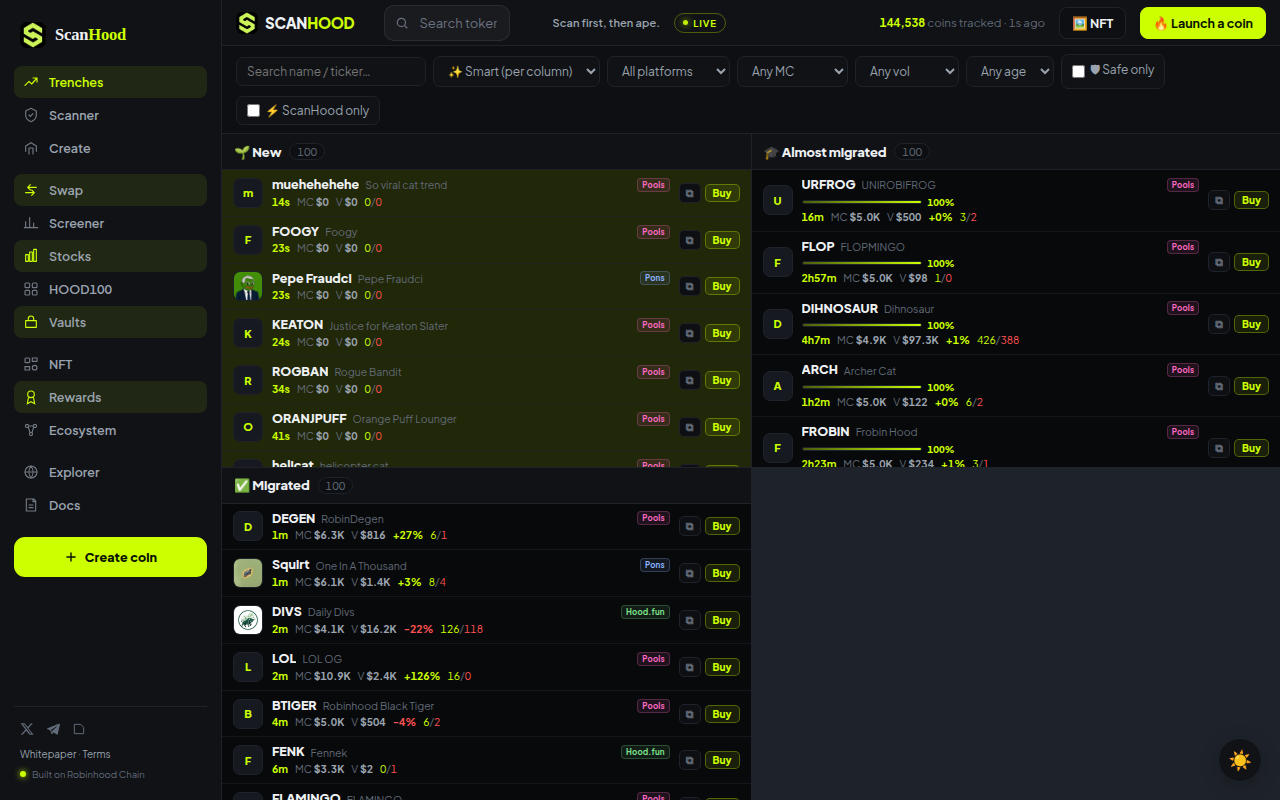Open the Scanner page
The height and width of the screenshot is (800, 1280).
tap(110, 115)
